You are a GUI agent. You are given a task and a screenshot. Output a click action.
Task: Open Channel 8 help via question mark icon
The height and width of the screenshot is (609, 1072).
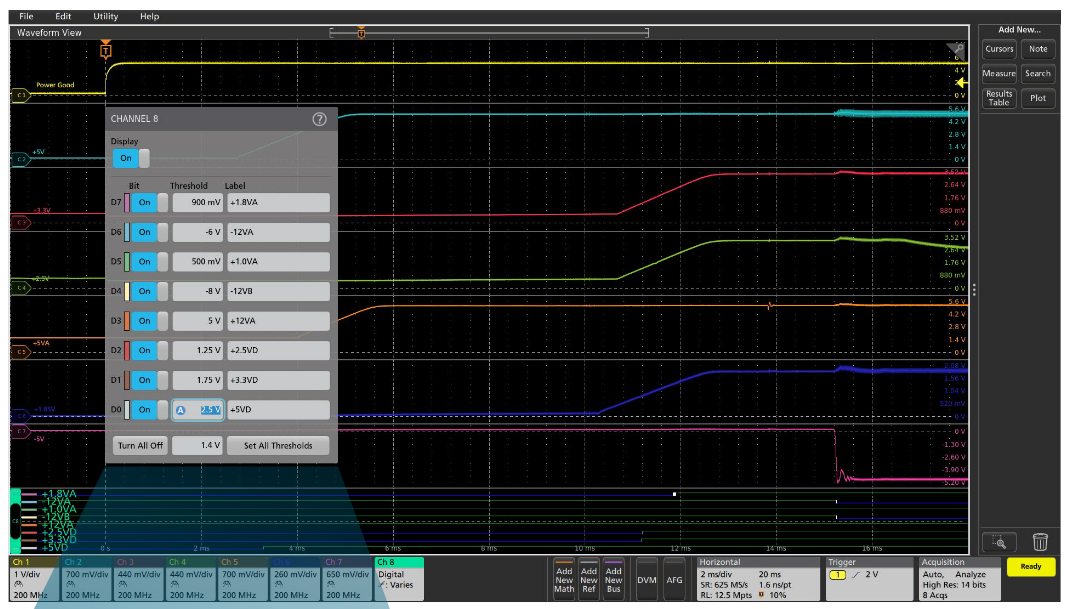(320, 118)
